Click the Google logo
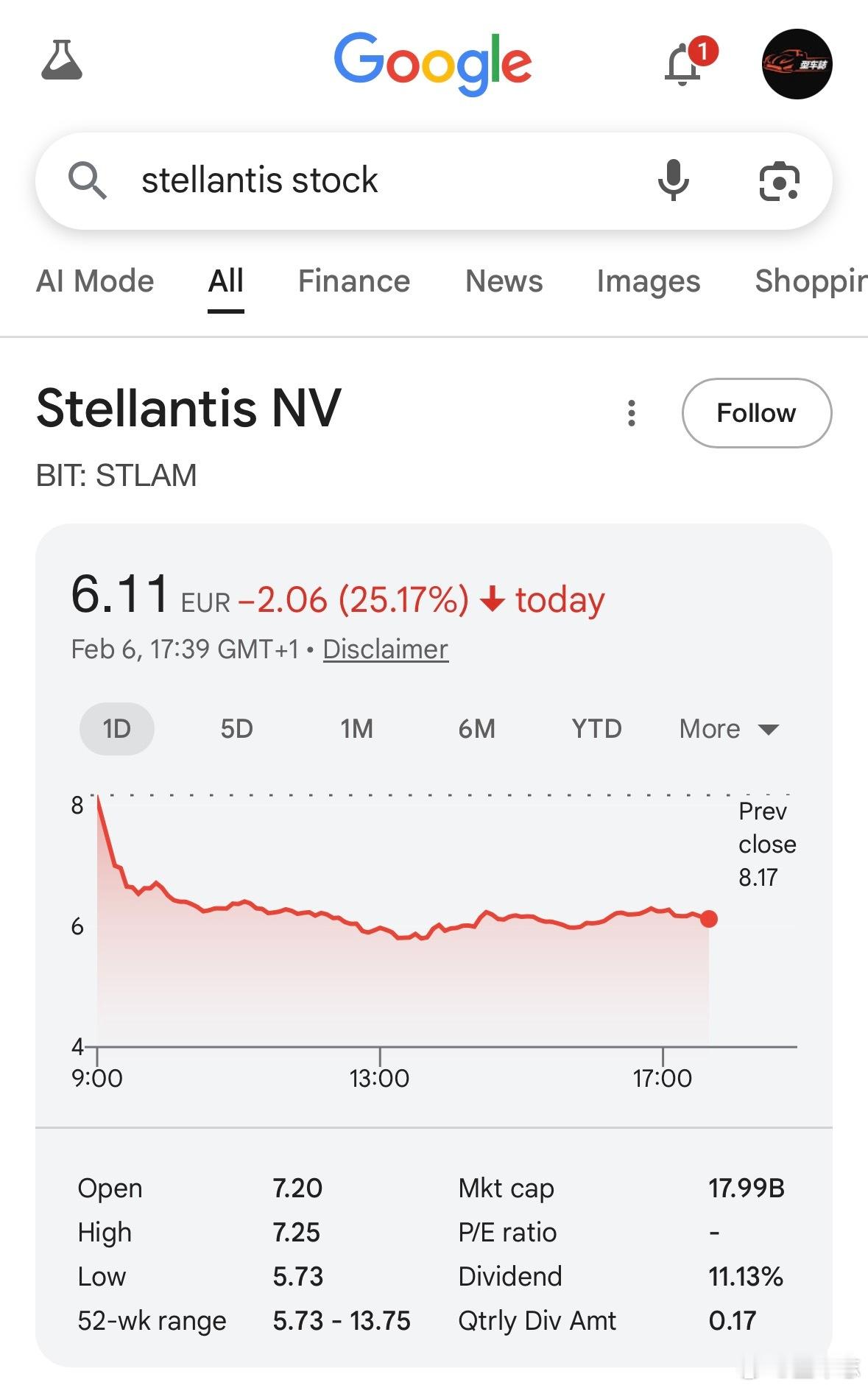The width and height of the screenshot is (868, 1388). click(x=433, y=64)
